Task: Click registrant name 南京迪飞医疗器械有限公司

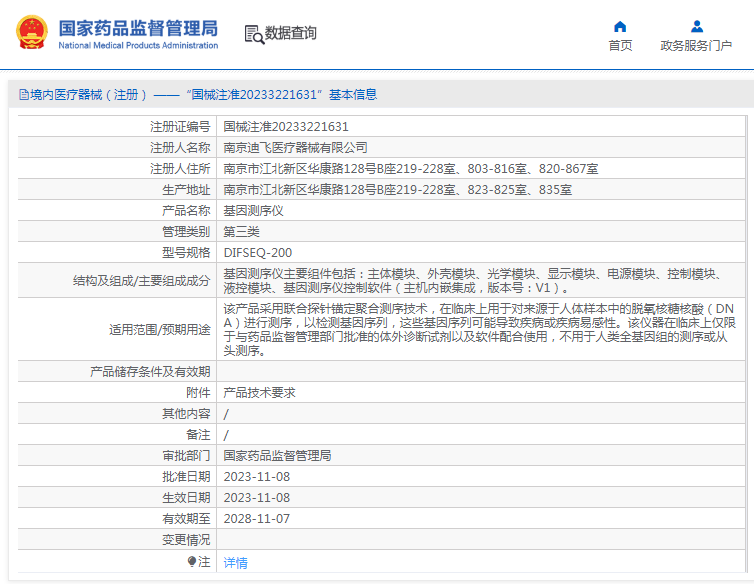Action: click(x=295, y=148)
